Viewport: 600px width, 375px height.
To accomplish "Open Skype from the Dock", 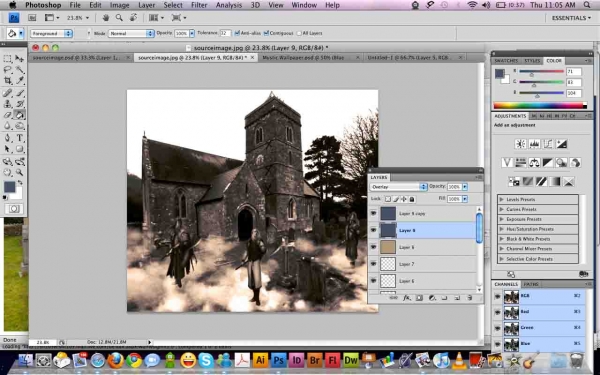I will click(206, 360).
